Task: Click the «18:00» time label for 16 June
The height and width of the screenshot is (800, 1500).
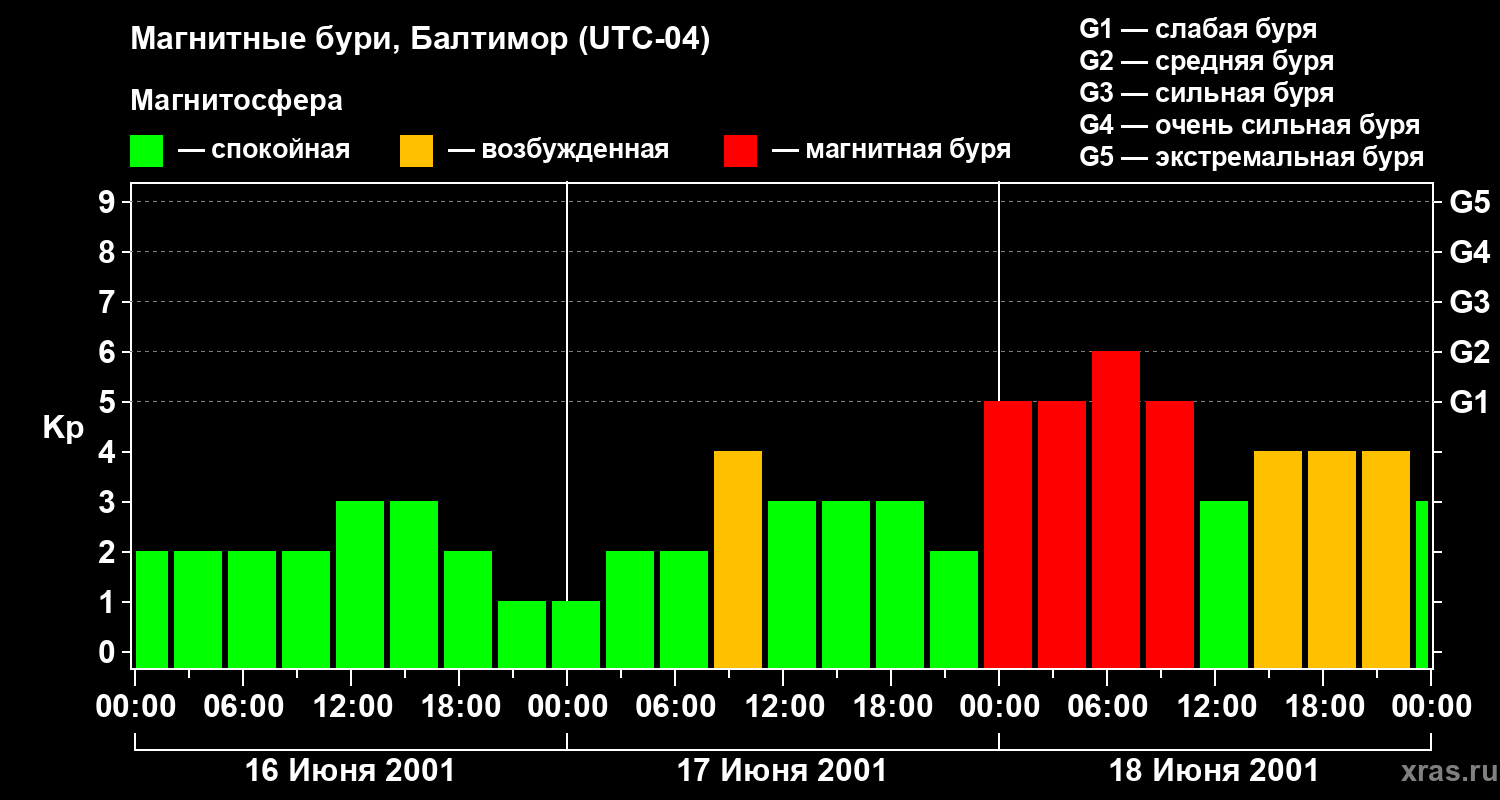Action: coord(460,706)
